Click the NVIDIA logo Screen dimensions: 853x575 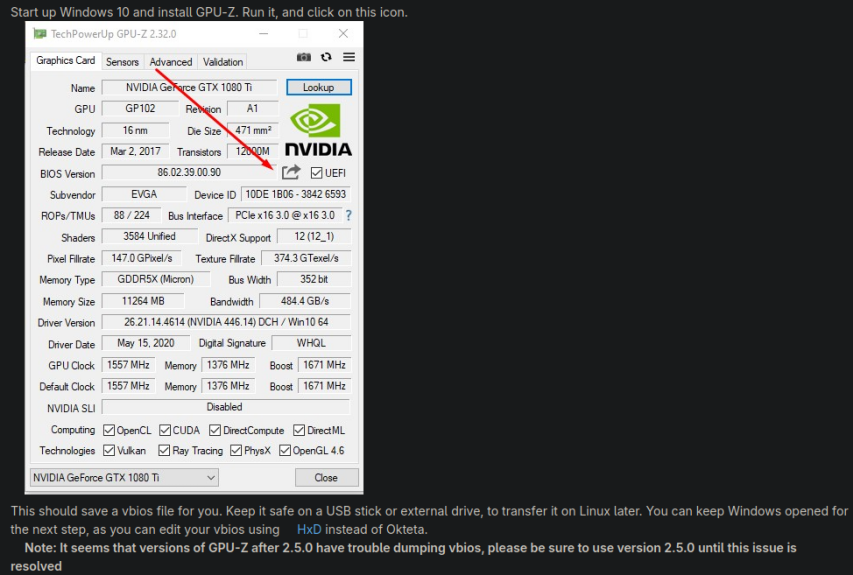coord(319,130)
